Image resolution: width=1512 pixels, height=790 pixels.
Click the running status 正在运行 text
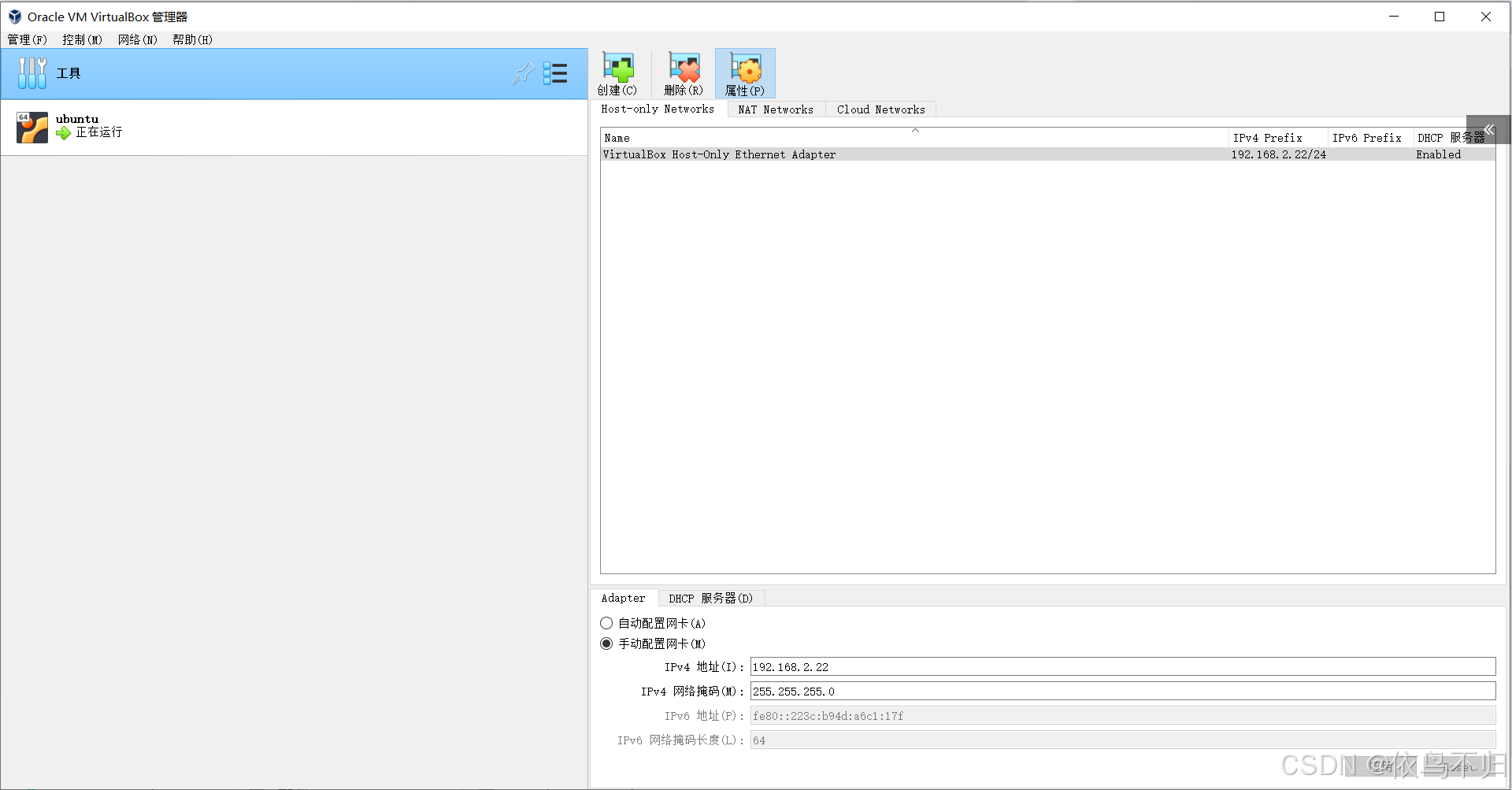click(99, 132)
